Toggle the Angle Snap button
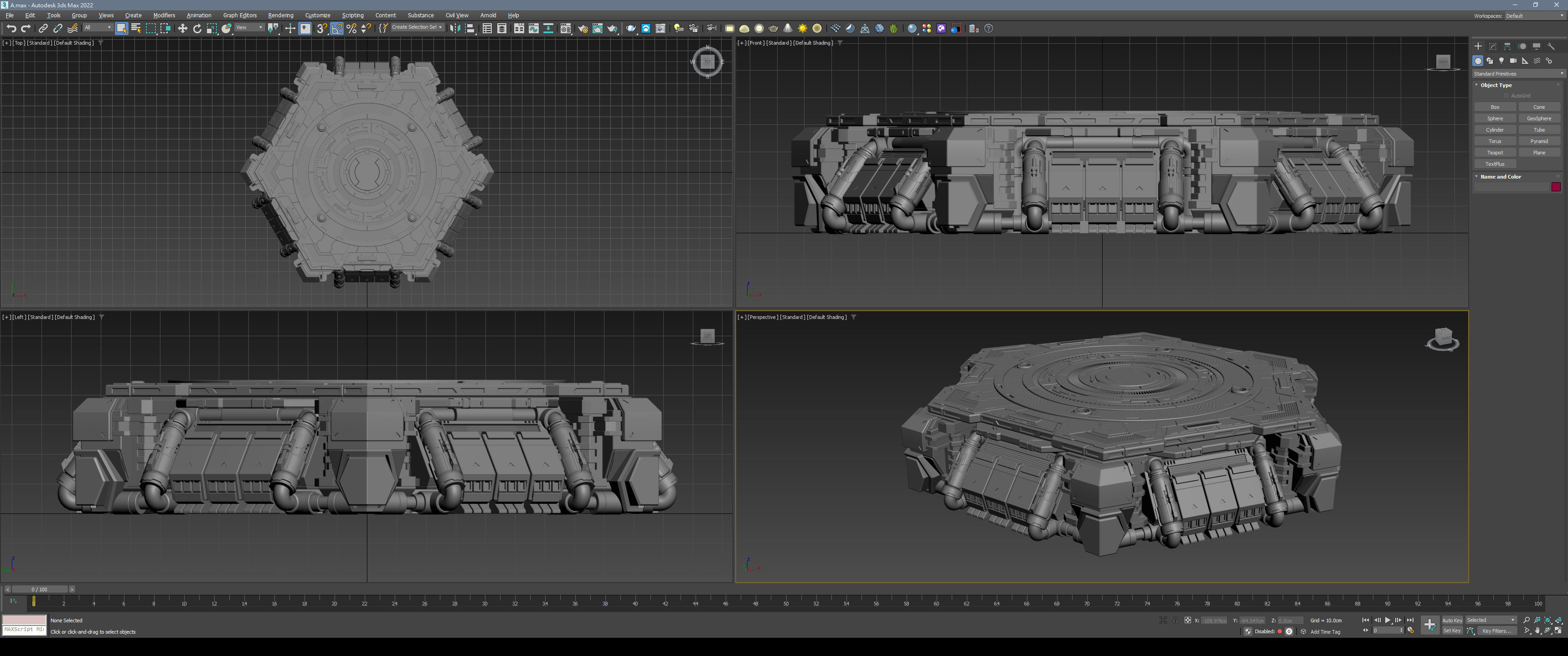This screenshot has width=1568, height=656. pos(336,29)
